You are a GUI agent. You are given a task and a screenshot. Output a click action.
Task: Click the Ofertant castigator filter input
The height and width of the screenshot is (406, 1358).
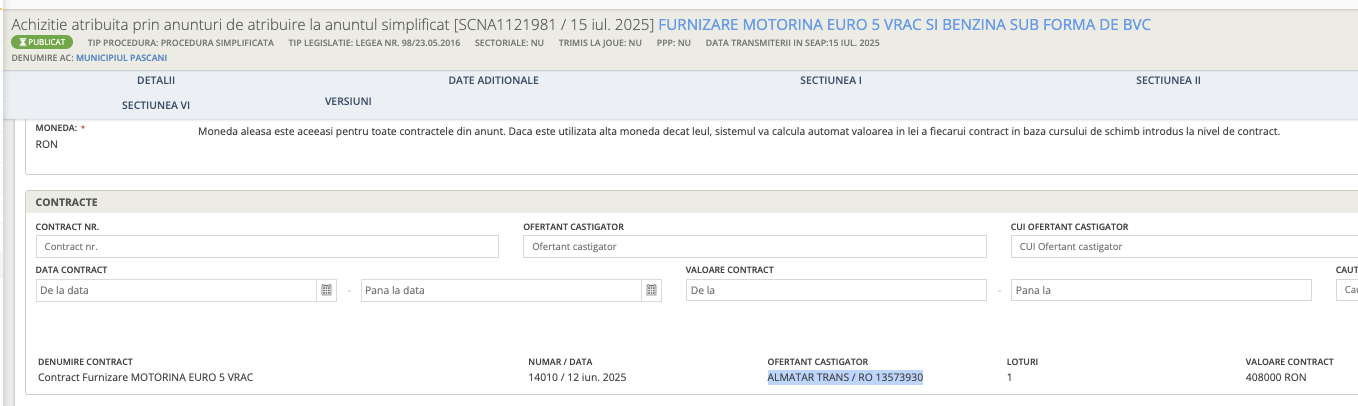point(754,246)
